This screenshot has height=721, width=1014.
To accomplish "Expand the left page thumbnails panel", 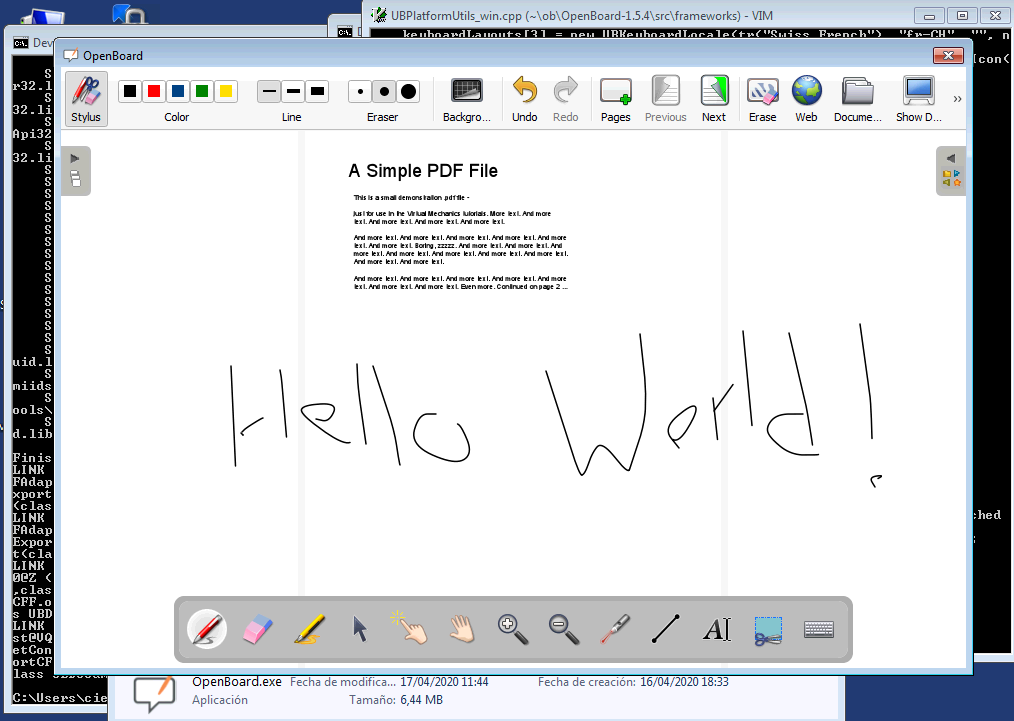I will pos(76,171).
